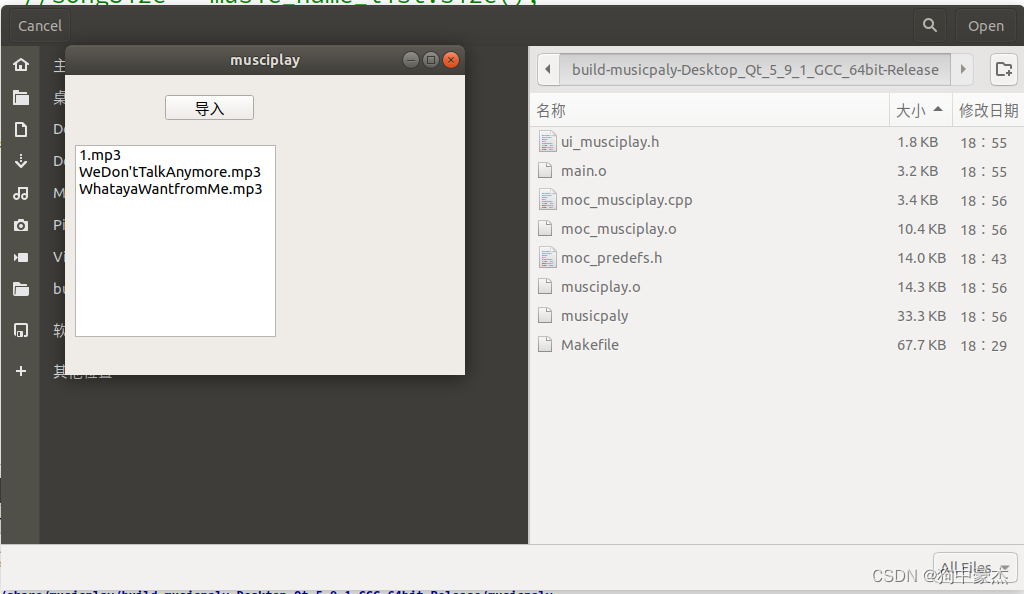1024x594 pixels.
Task: Select WhatayaWantfromMe.mp3 in the list
Action: [170, 189]
